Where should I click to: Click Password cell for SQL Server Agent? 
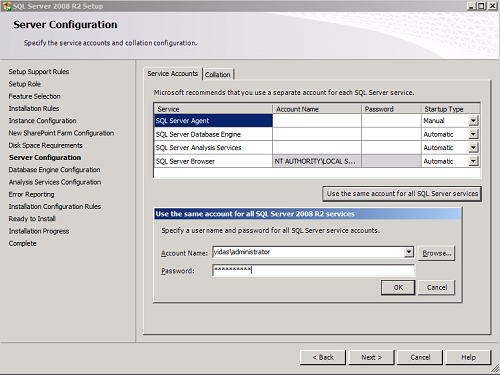pyautogui.click(x=391, y=121)
